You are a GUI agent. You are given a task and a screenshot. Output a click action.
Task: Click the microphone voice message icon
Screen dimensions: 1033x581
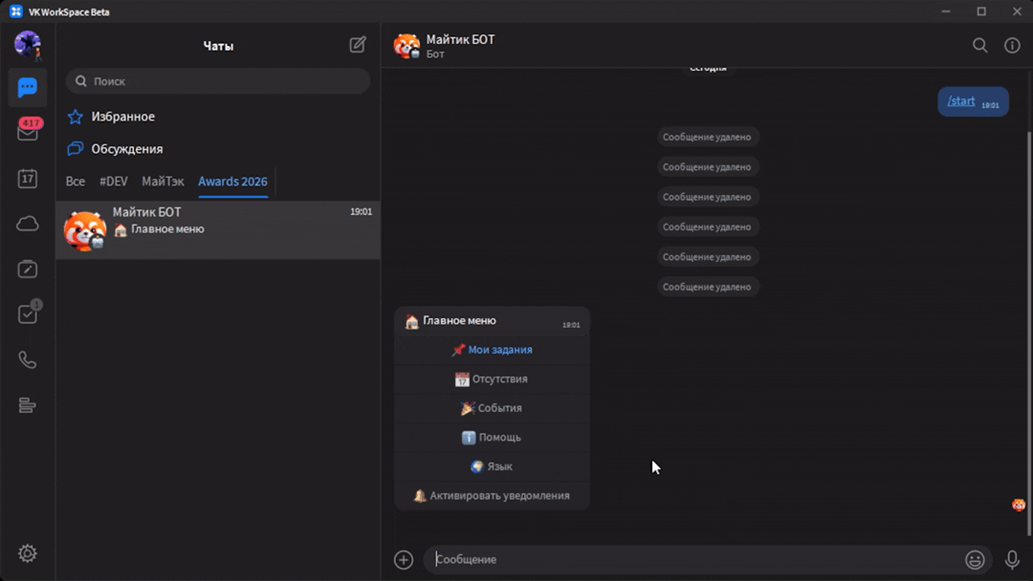[x=1012, y=560]
